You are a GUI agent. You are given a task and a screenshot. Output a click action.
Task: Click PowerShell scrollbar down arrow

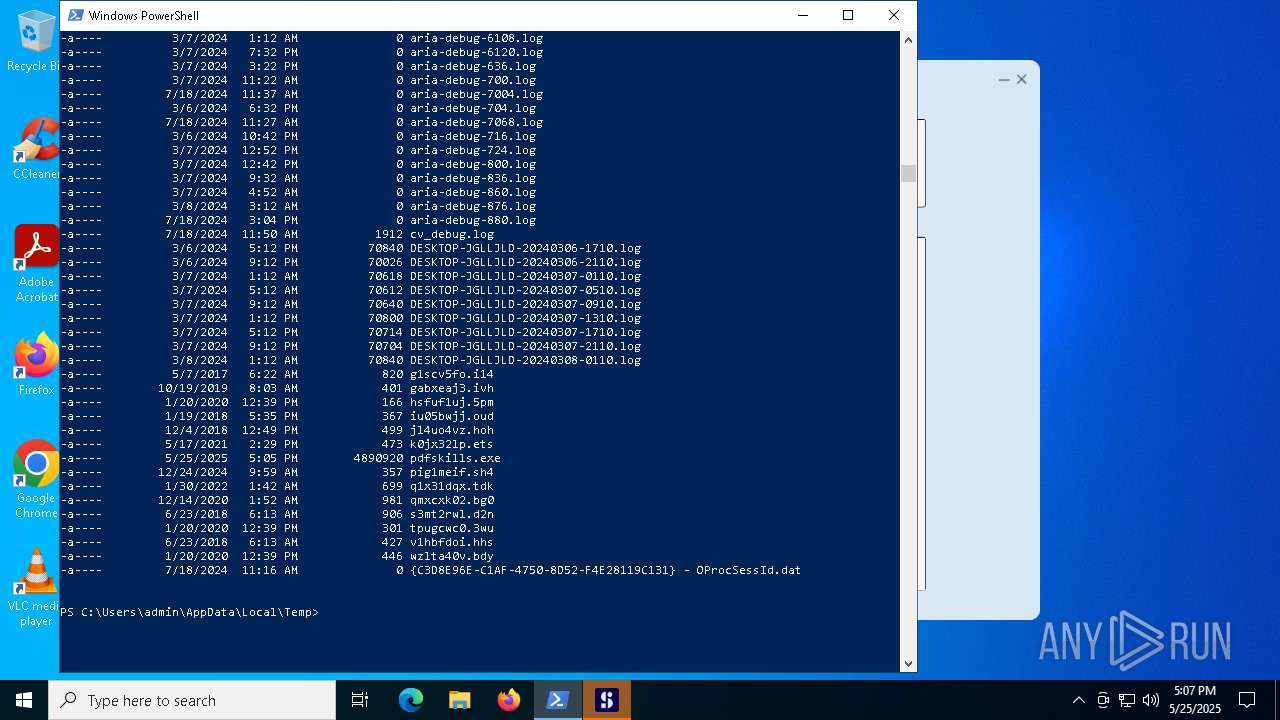pos(908,663)
